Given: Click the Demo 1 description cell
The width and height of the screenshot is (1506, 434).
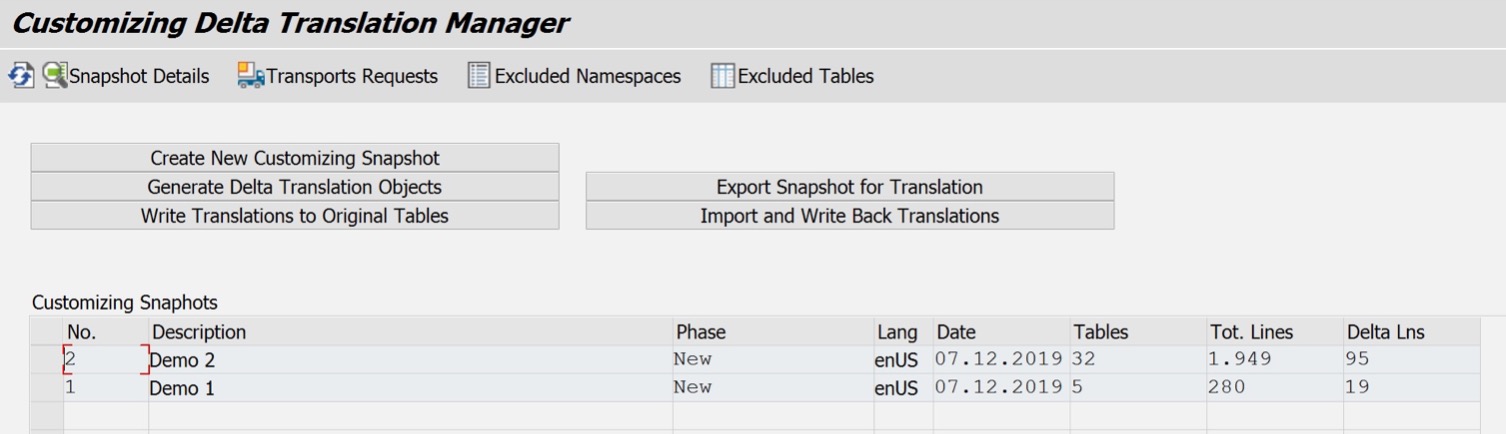Looking at the screenshot, I should [410, 388].
